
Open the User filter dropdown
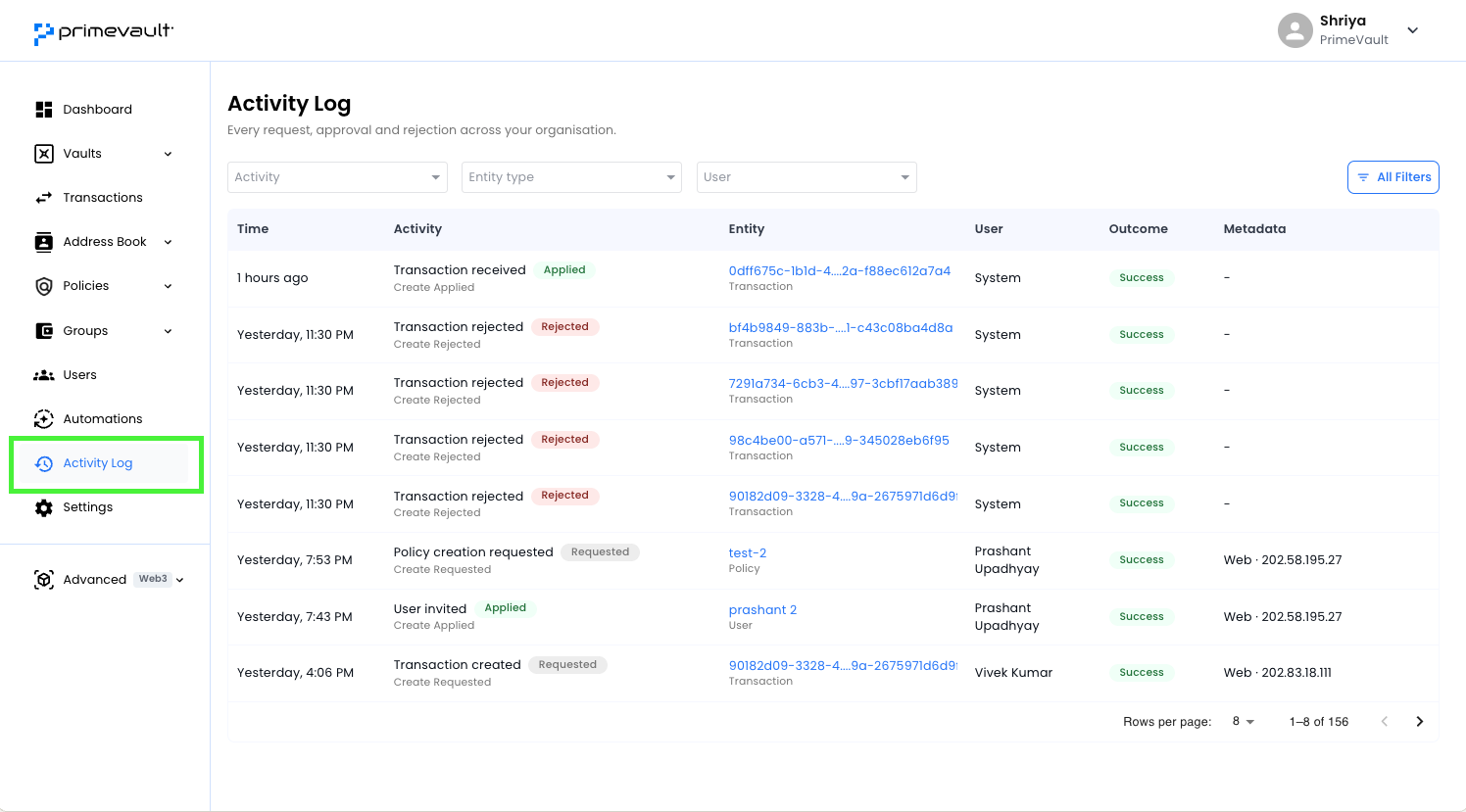coord(806,177)
